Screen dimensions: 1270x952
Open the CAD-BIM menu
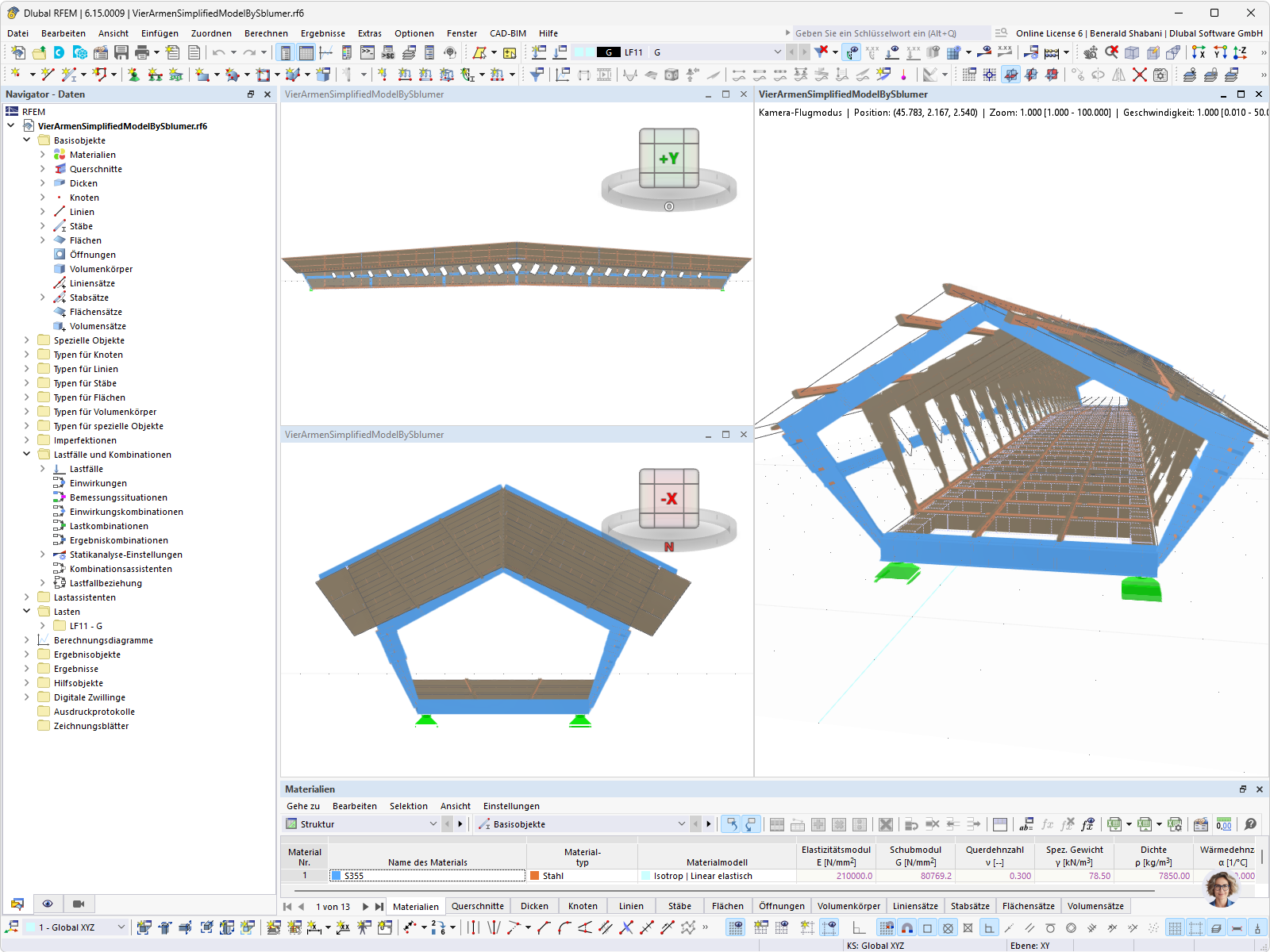coord(508,33)
